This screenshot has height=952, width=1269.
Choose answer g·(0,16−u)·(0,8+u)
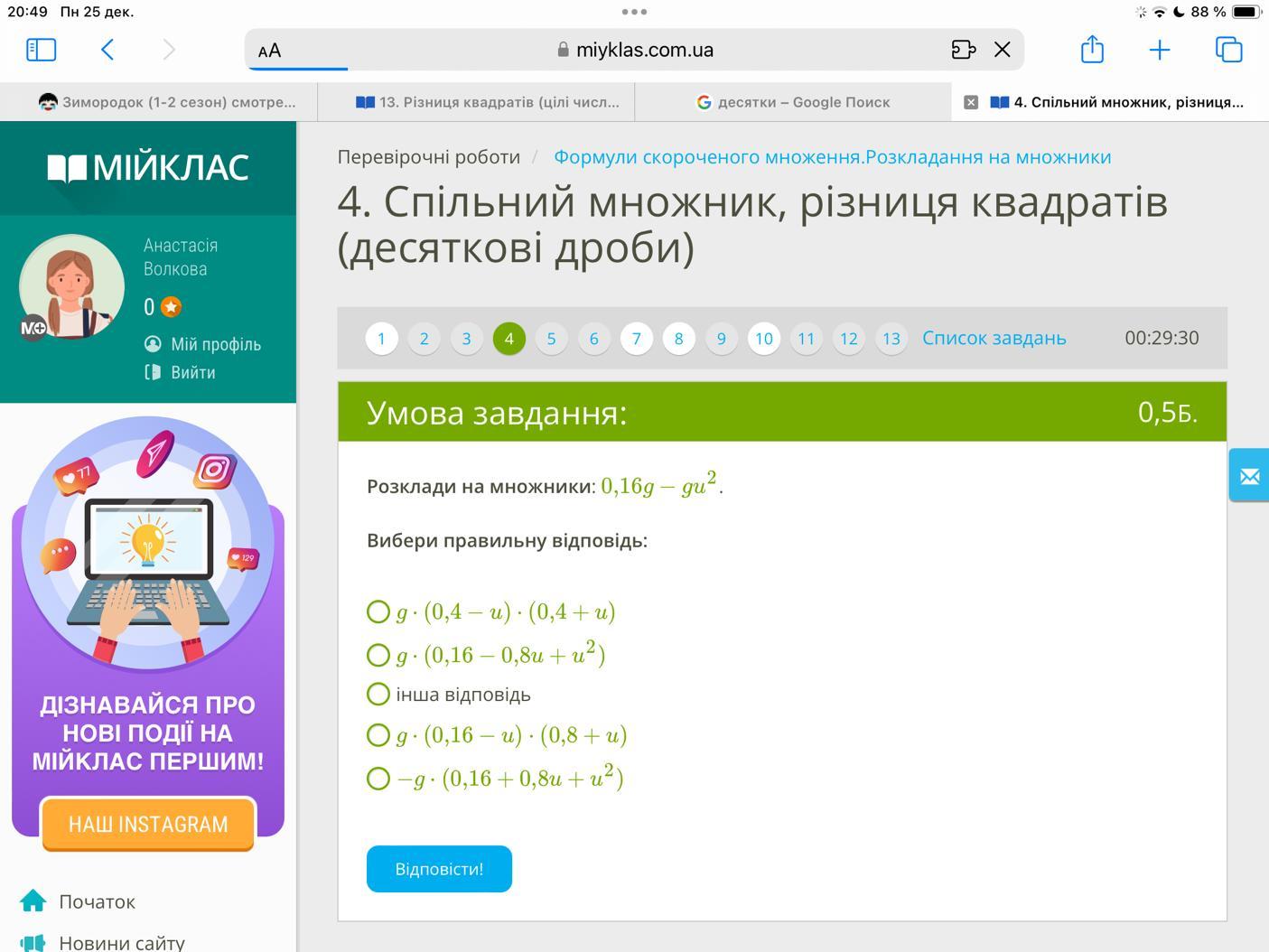pyautogui.click(x=378, y=735)
